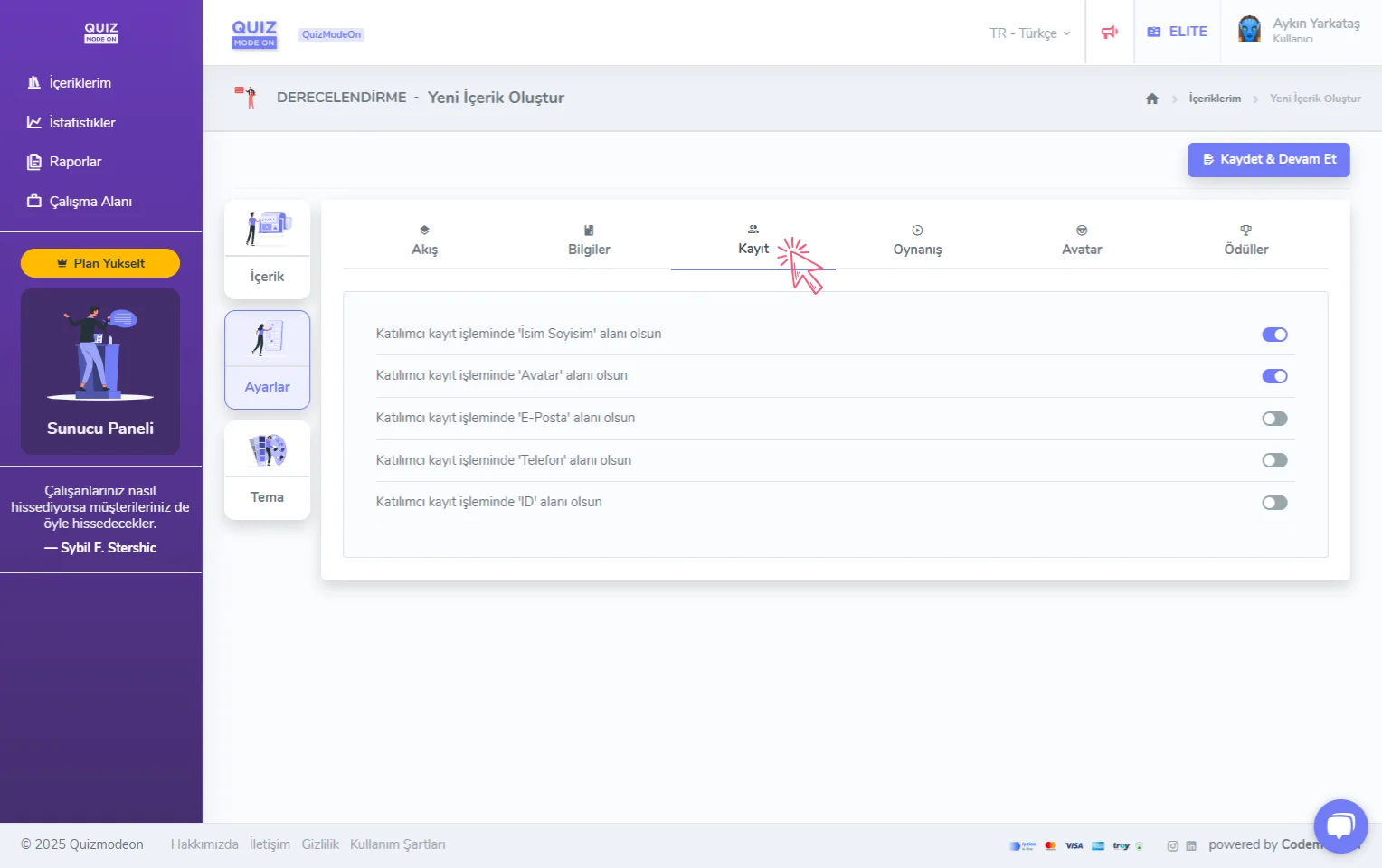This screenshot has width=1382, height=868.
Task: Disable the 'İsim Soyisim' field toggle
Action: coord(1274,335)
